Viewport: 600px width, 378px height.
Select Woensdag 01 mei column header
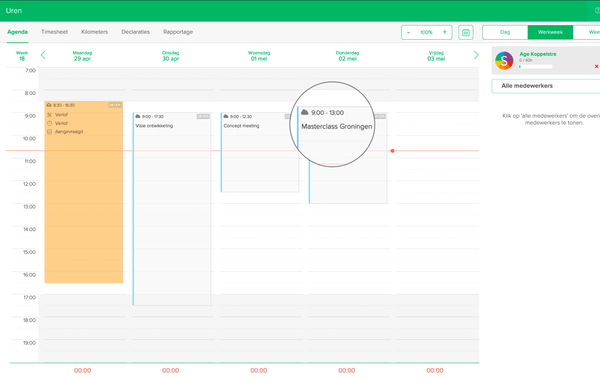(x=259, y=56)
